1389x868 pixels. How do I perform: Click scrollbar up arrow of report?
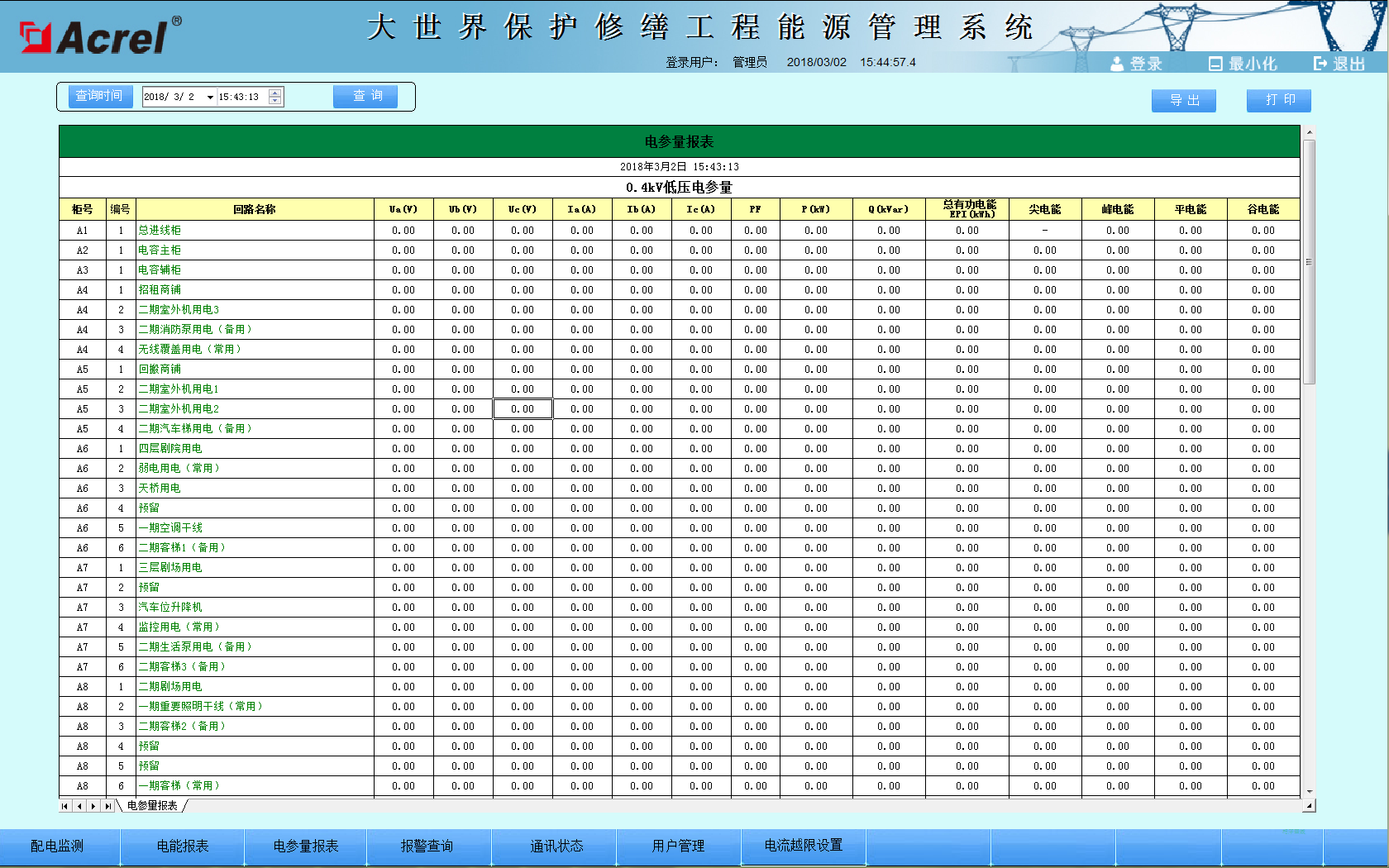tap(1309, 132)
